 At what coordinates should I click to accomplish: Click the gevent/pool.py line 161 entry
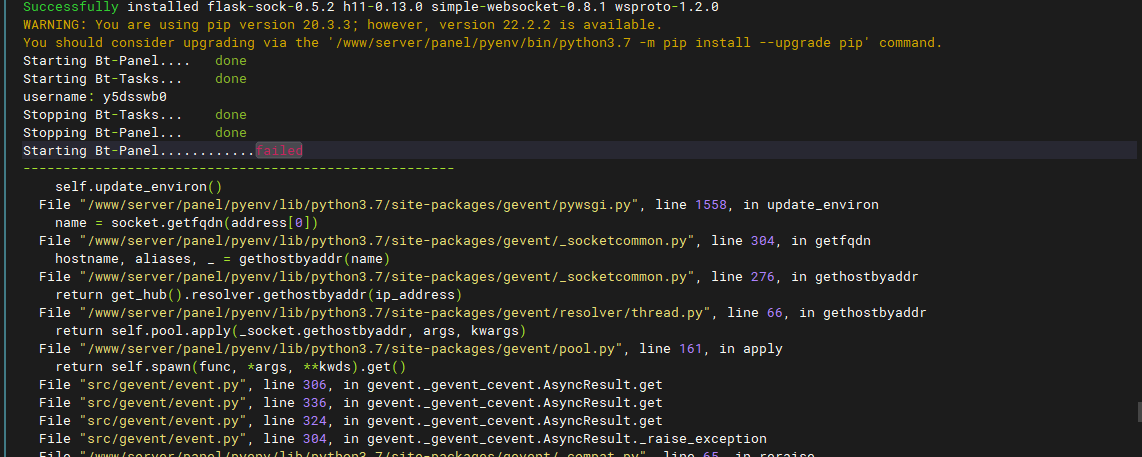coord(411,349)
